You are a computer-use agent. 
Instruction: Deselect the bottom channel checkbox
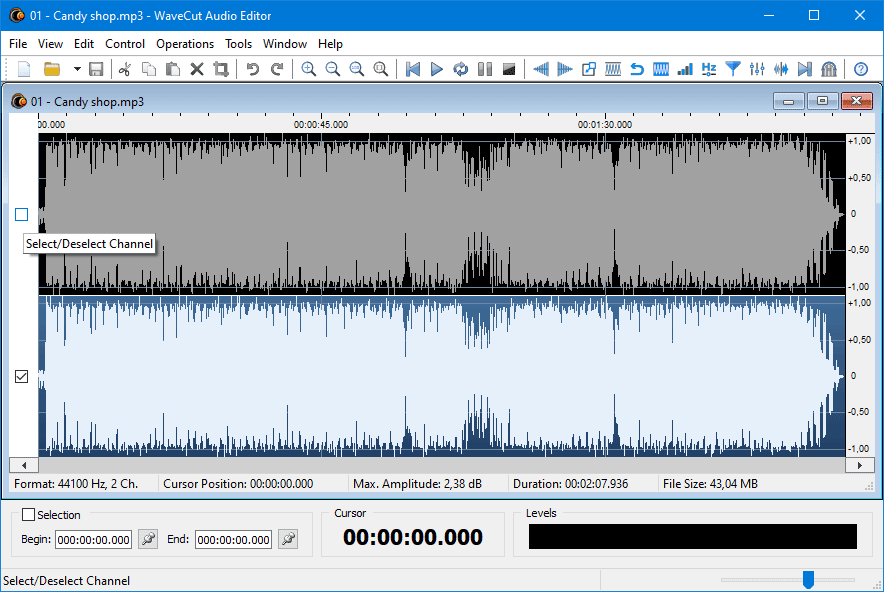(x=21, y=376)
